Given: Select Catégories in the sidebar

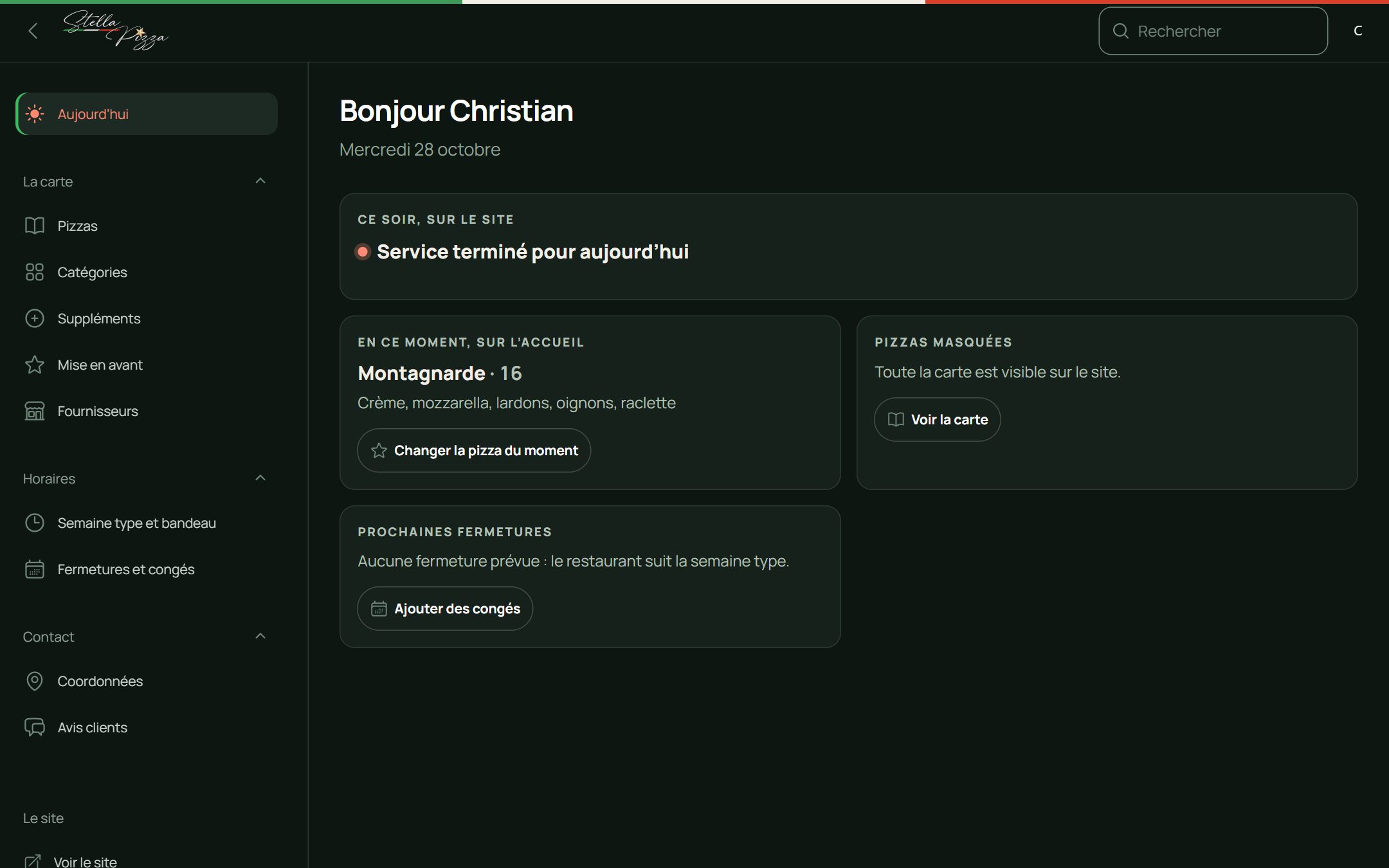Looking at the screenshot, I should tap(147, 272).
